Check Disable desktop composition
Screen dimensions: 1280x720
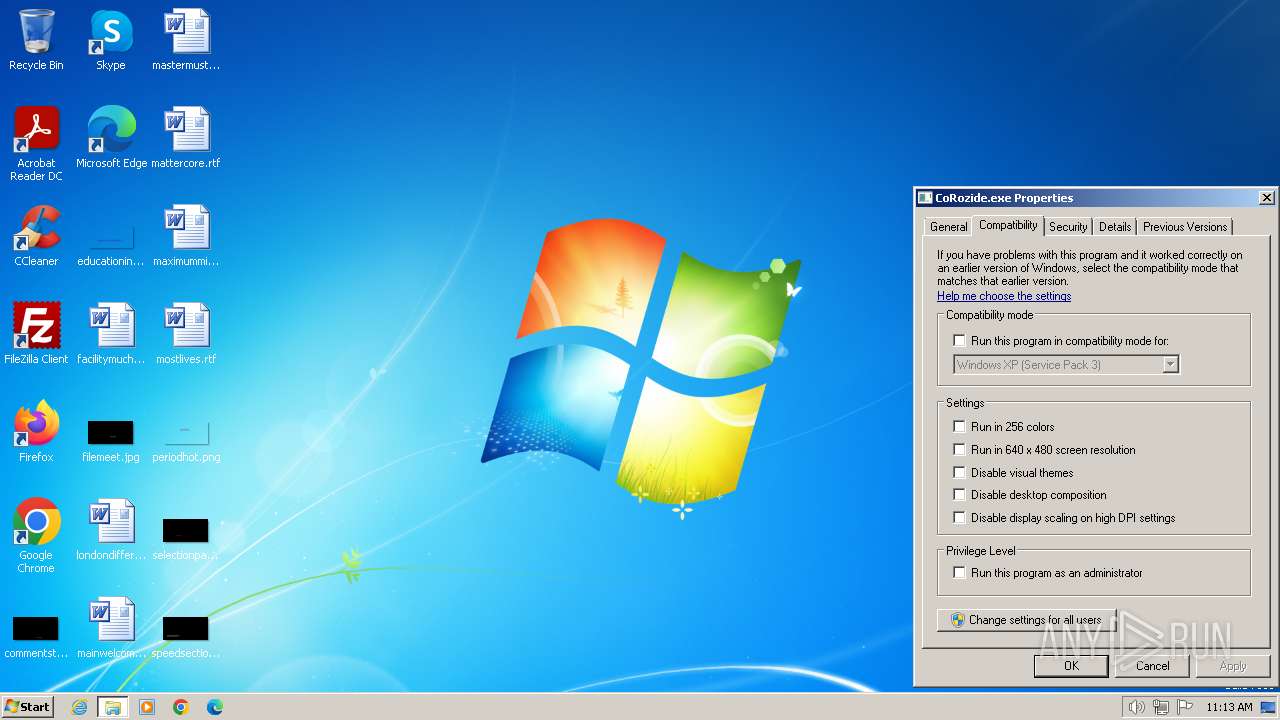click(960, 495)
